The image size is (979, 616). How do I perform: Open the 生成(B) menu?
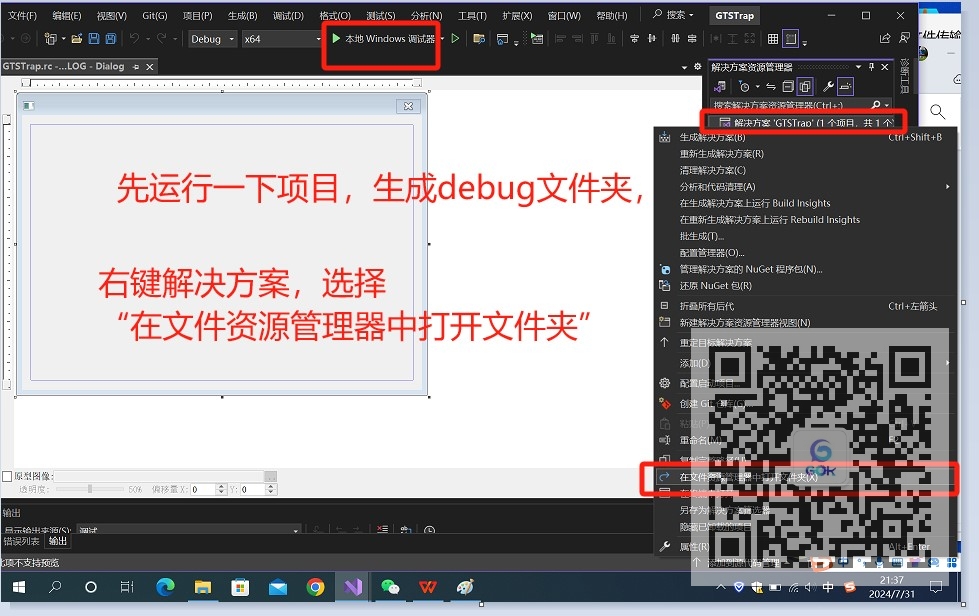click(x=243, y=16)
